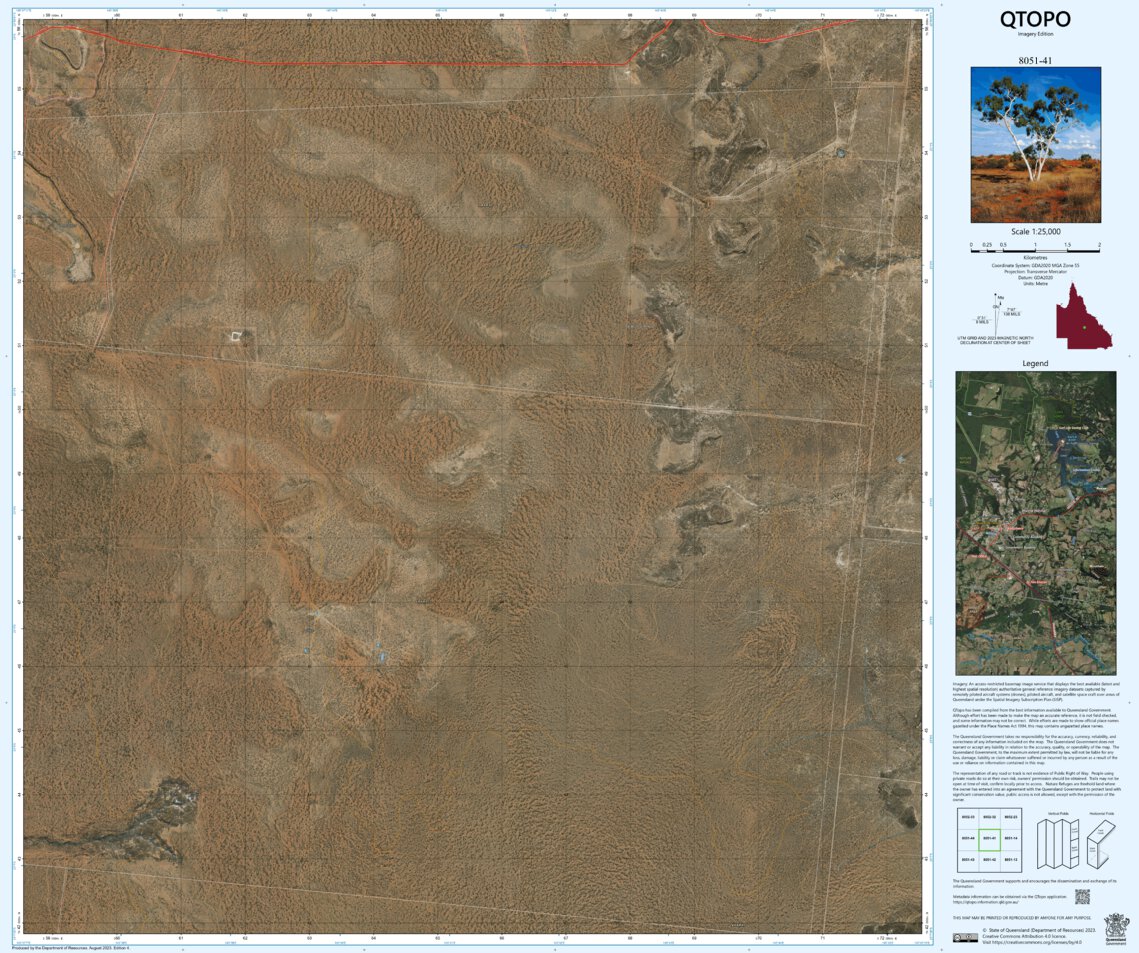Click the QR code for metadata information

click(x=1082, y=896)
